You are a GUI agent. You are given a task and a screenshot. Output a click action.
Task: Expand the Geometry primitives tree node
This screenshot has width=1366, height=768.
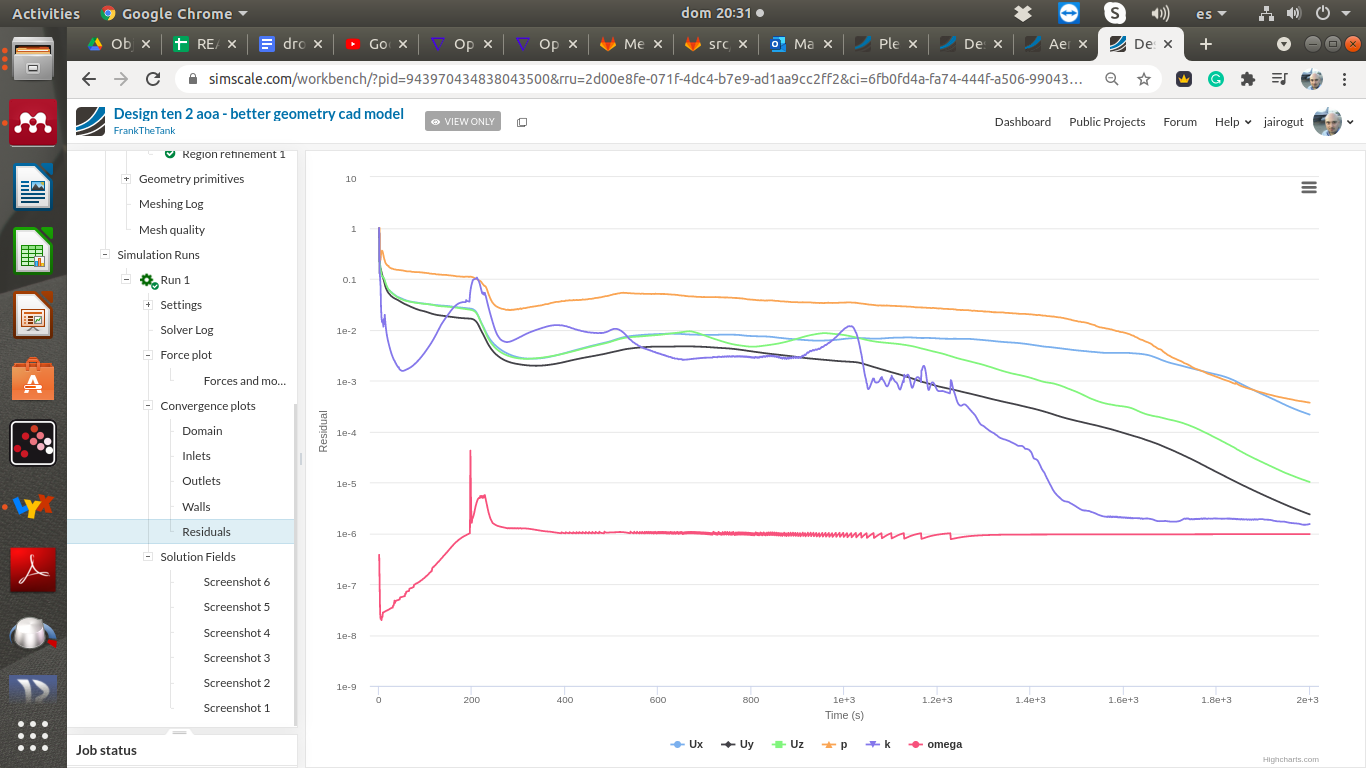coord(126,179)
